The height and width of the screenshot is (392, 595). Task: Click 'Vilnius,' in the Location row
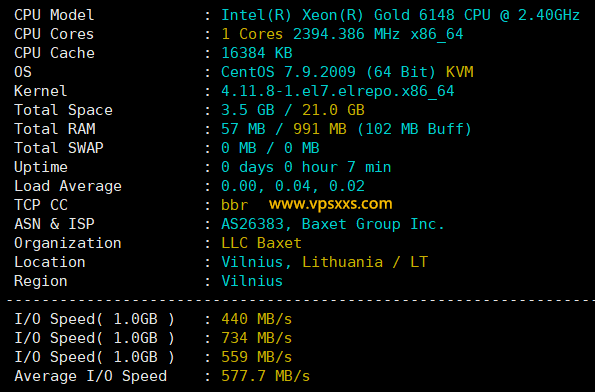pyautogui.click(x=257, y=262)
